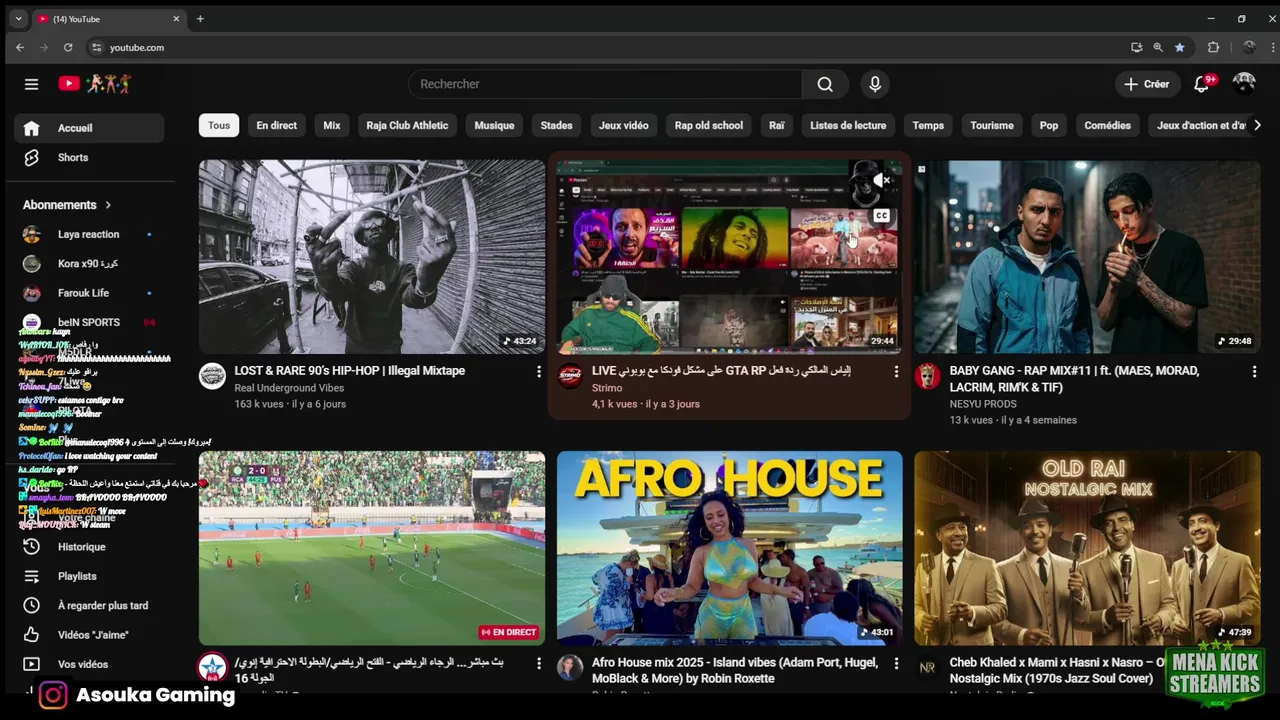Open the live football match thumbnail

[x=372, y=548]
